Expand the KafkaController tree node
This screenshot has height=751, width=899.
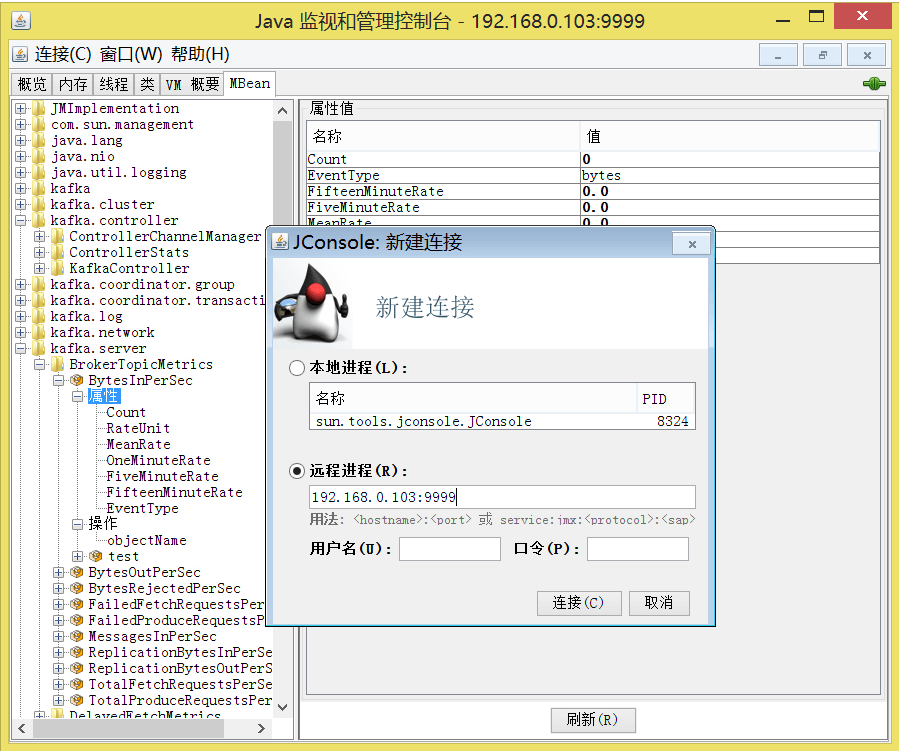point(40,268)
